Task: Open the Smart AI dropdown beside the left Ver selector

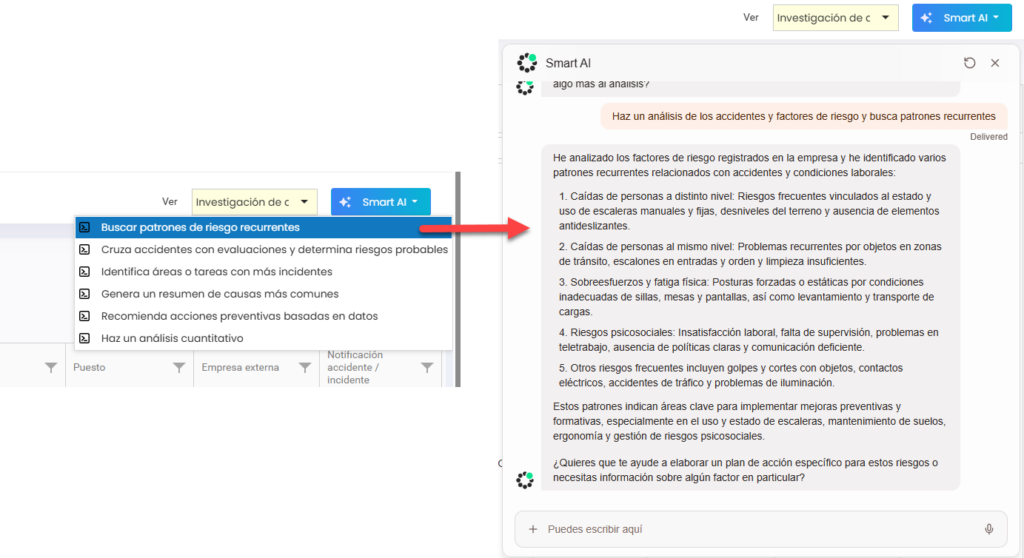Action: [380, 202]
